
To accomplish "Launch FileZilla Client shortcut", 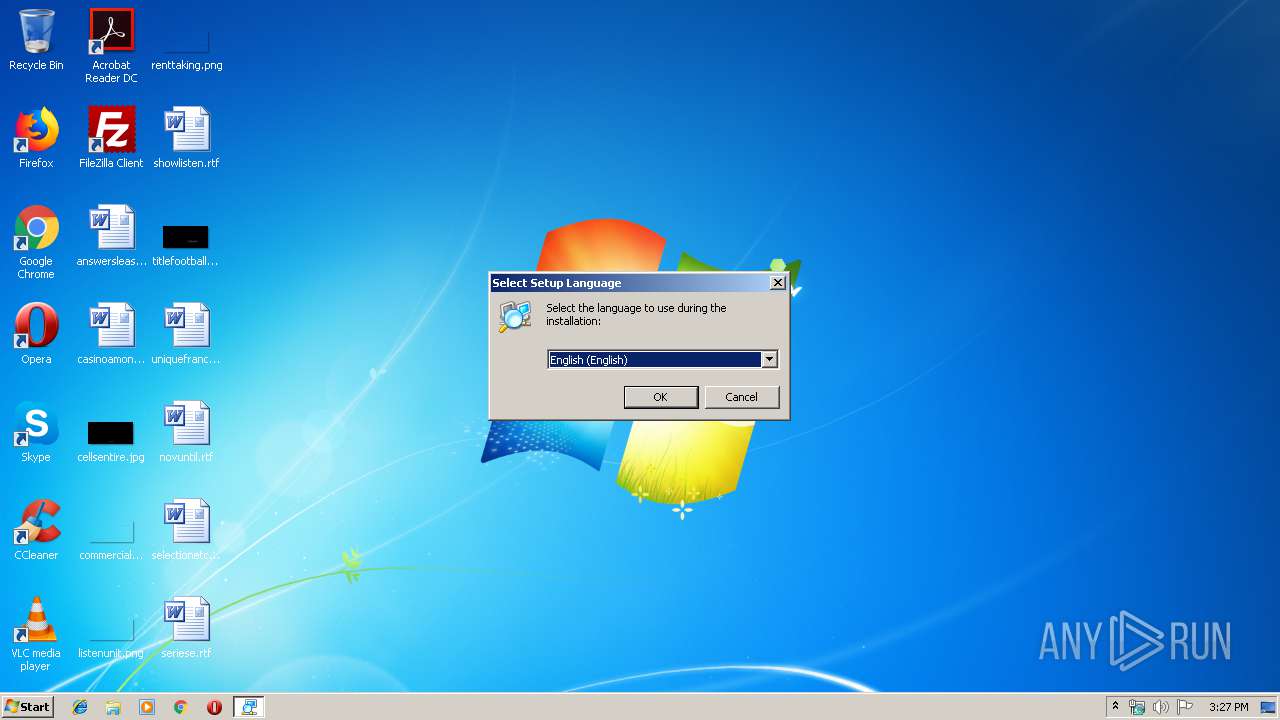I will 111,138.
